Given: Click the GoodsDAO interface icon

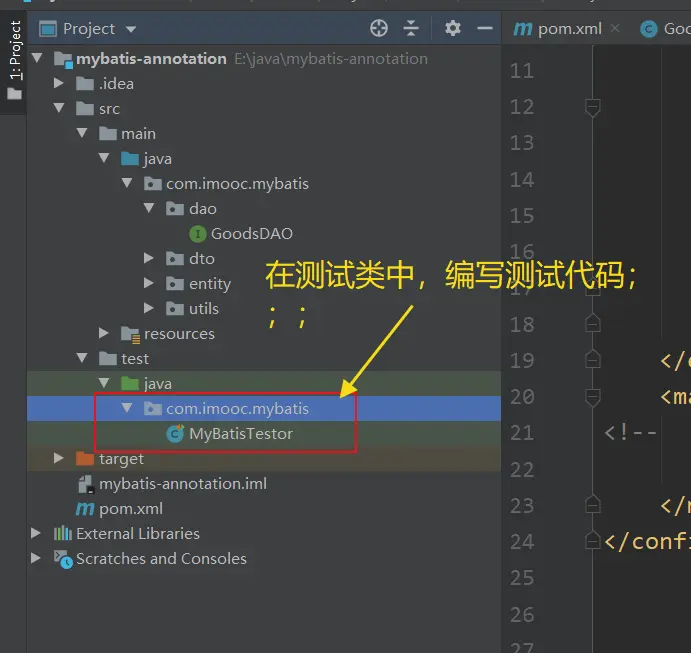Looking at the screenshot, I should coord(198,234).
